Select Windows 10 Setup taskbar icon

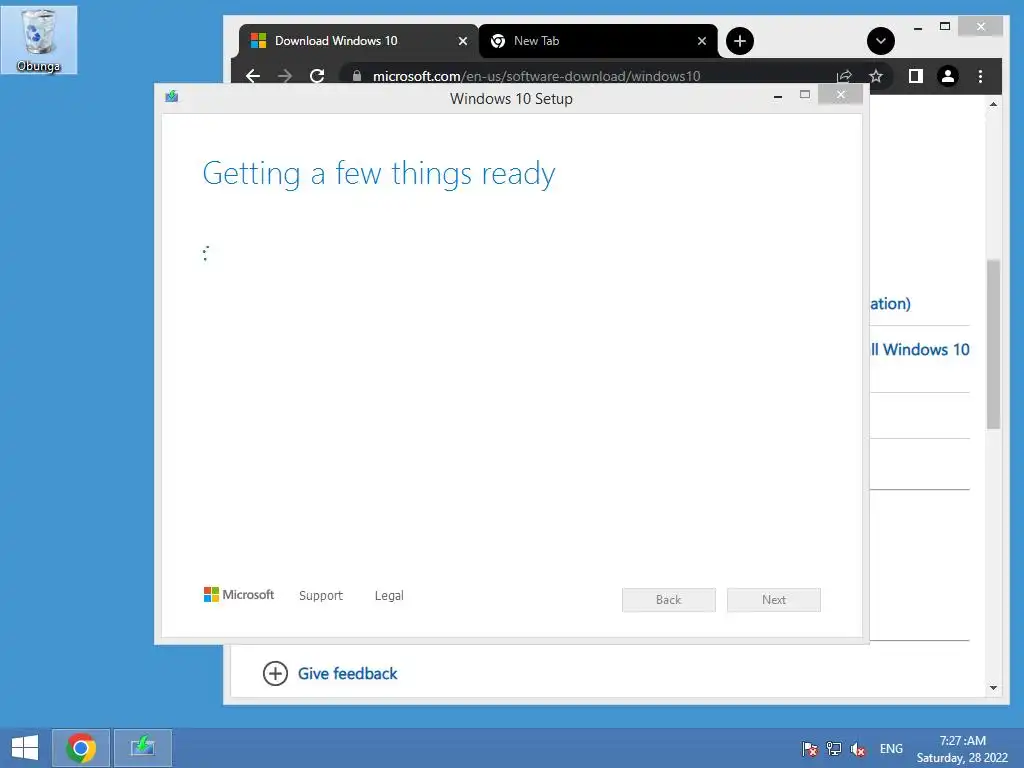(143, 748)
